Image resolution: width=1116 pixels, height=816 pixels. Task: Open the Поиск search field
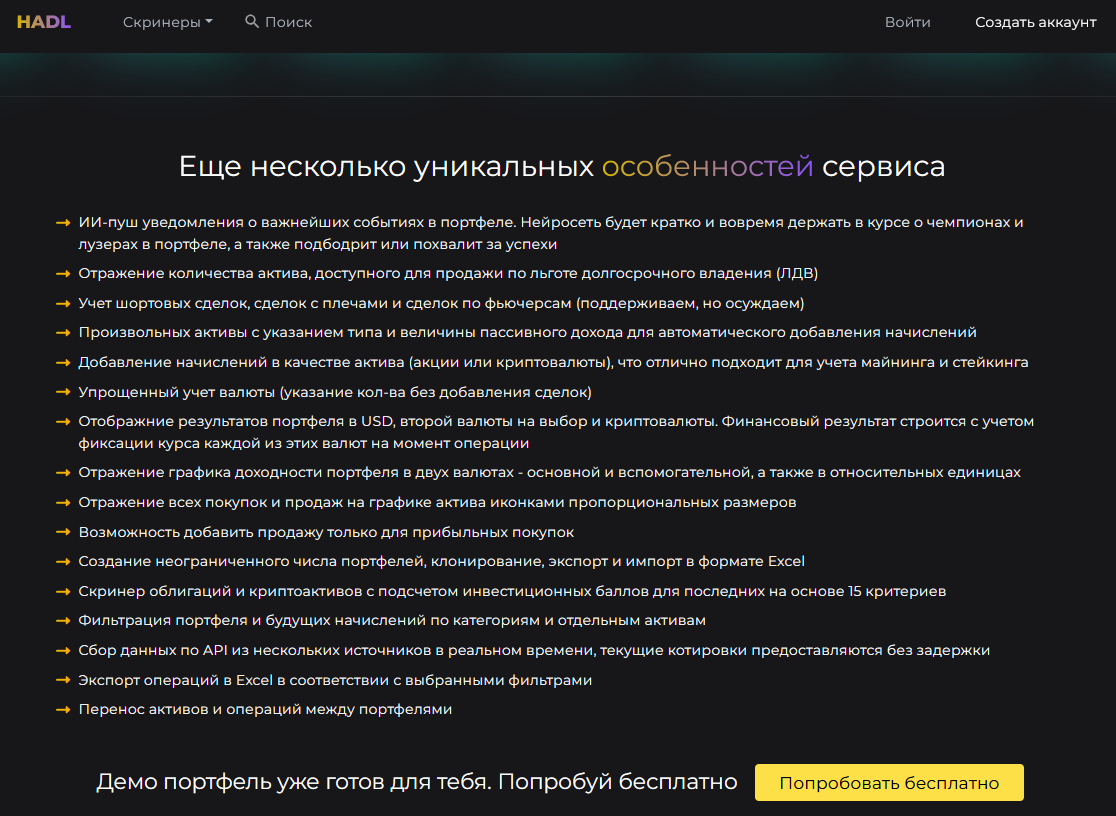coord(288,22)
